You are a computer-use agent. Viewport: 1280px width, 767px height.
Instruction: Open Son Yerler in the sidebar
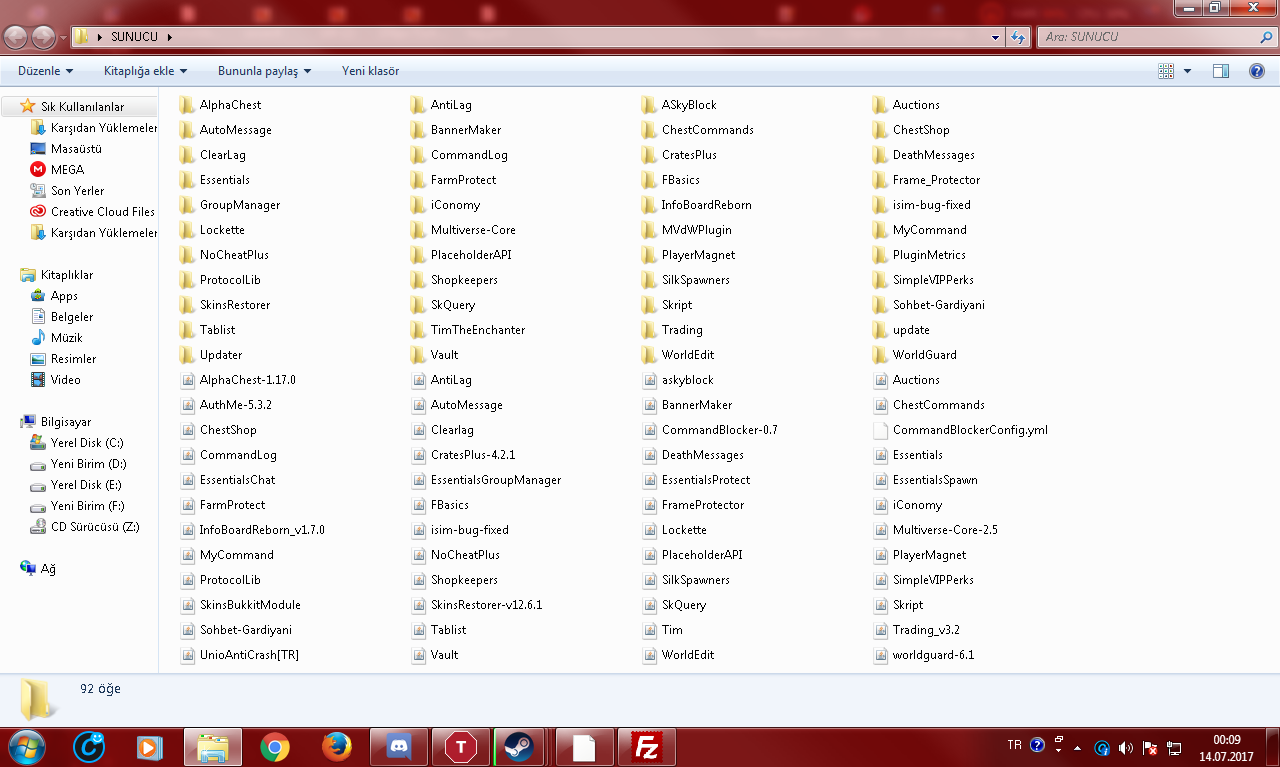pyautogui.click(x=77, y=191)
